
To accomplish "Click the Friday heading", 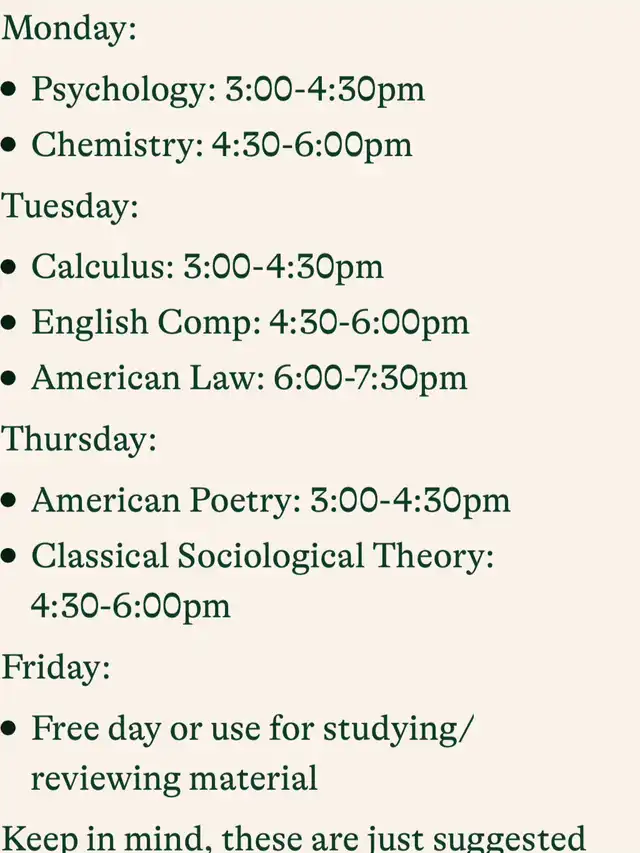I will pyautogui.click(x=56, y=667).
